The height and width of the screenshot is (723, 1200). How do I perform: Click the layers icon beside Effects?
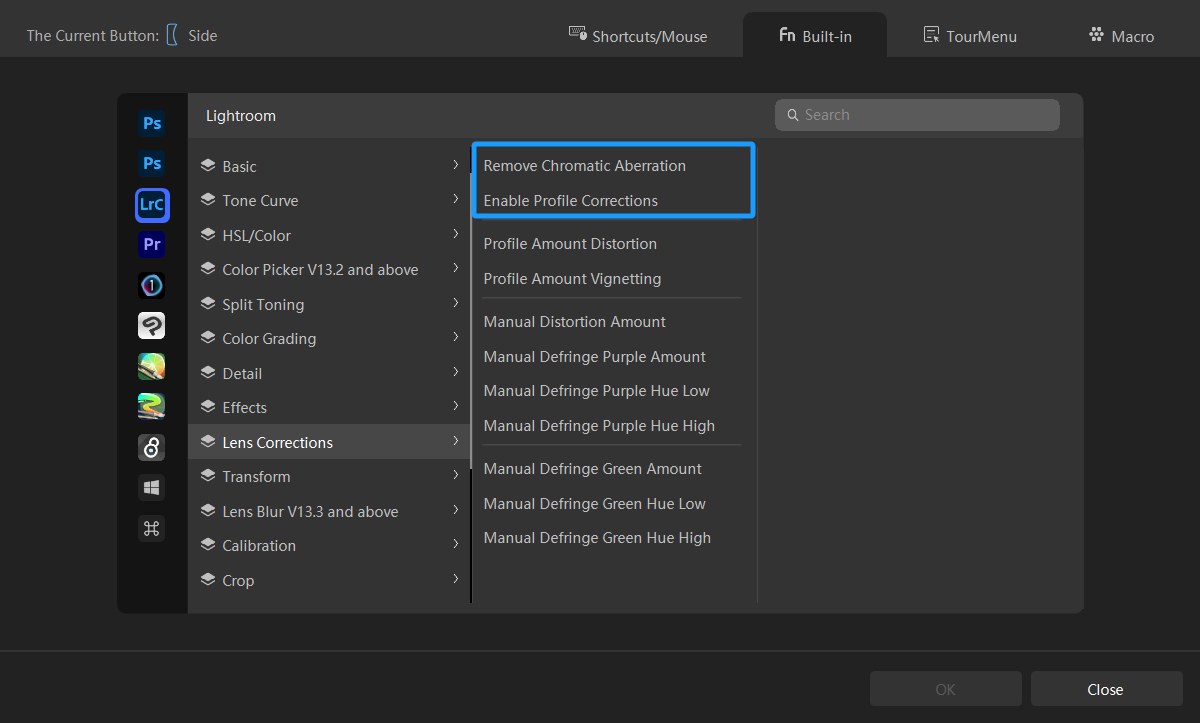tap(208, 407)
